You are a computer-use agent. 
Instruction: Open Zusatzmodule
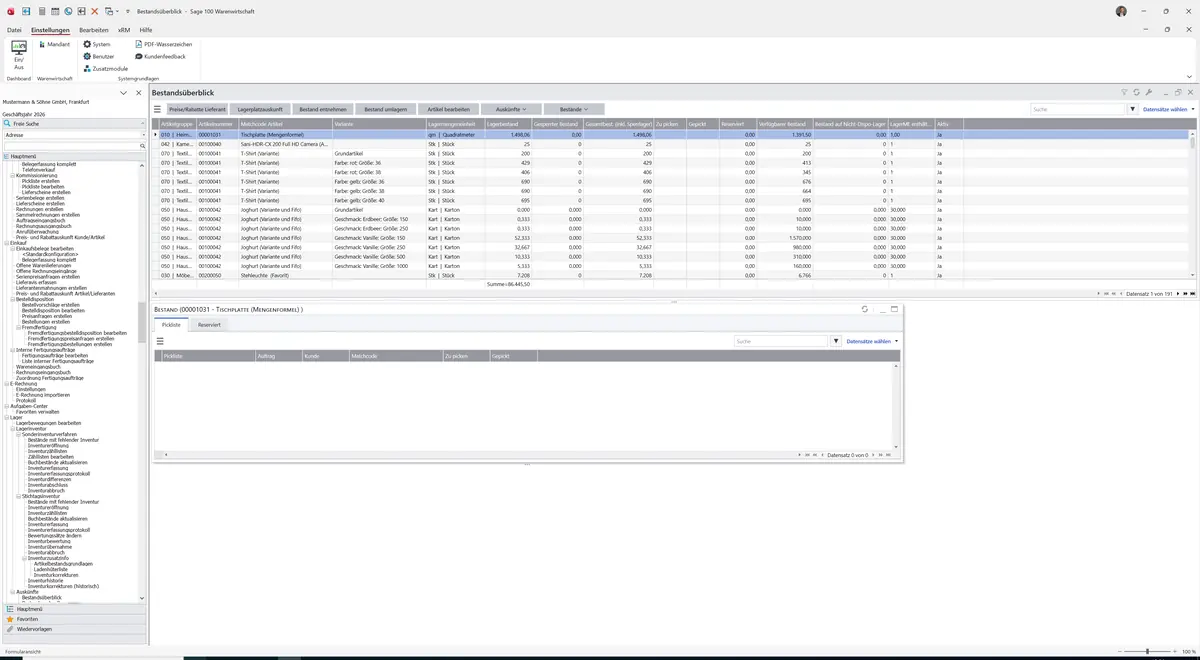(x=105, y=68)
